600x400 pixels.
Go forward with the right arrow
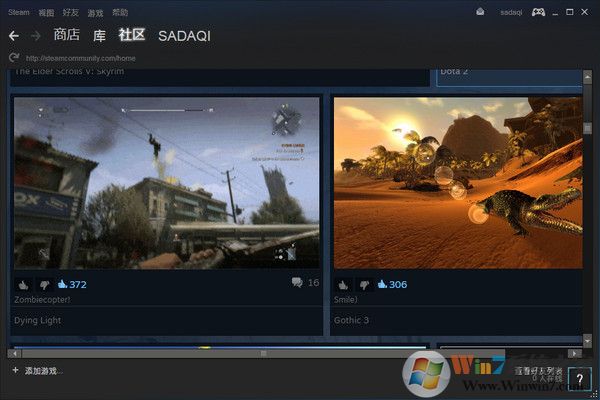[x=36, y=36]
